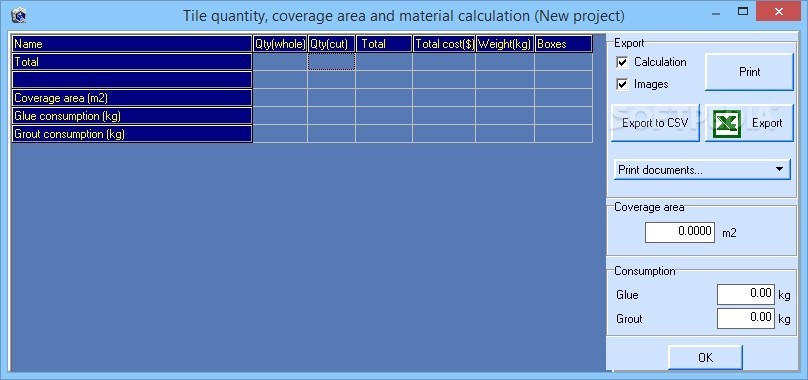Click the Grout consumption kg field

746,318
